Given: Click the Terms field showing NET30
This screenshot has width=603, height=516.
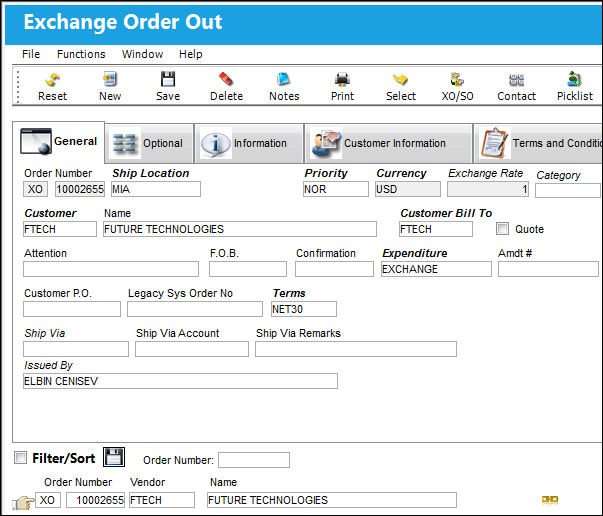Looking at the screenshot, I should 304,309.
